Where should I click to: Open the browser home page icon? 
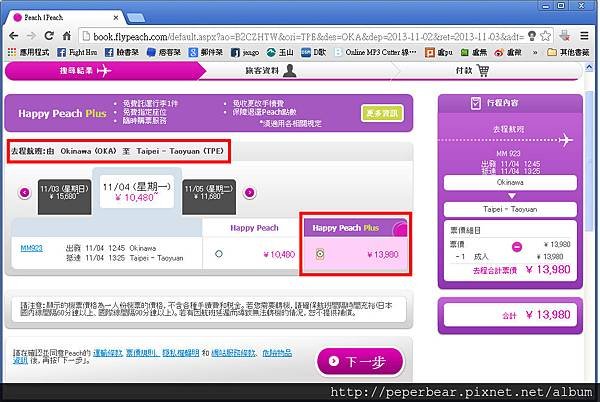coord(67,36)
